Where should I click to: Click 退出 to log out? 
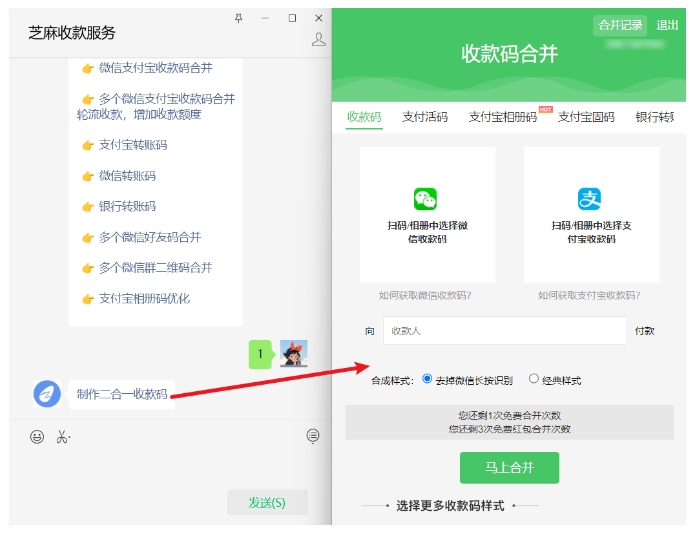[x=667, y=25]
